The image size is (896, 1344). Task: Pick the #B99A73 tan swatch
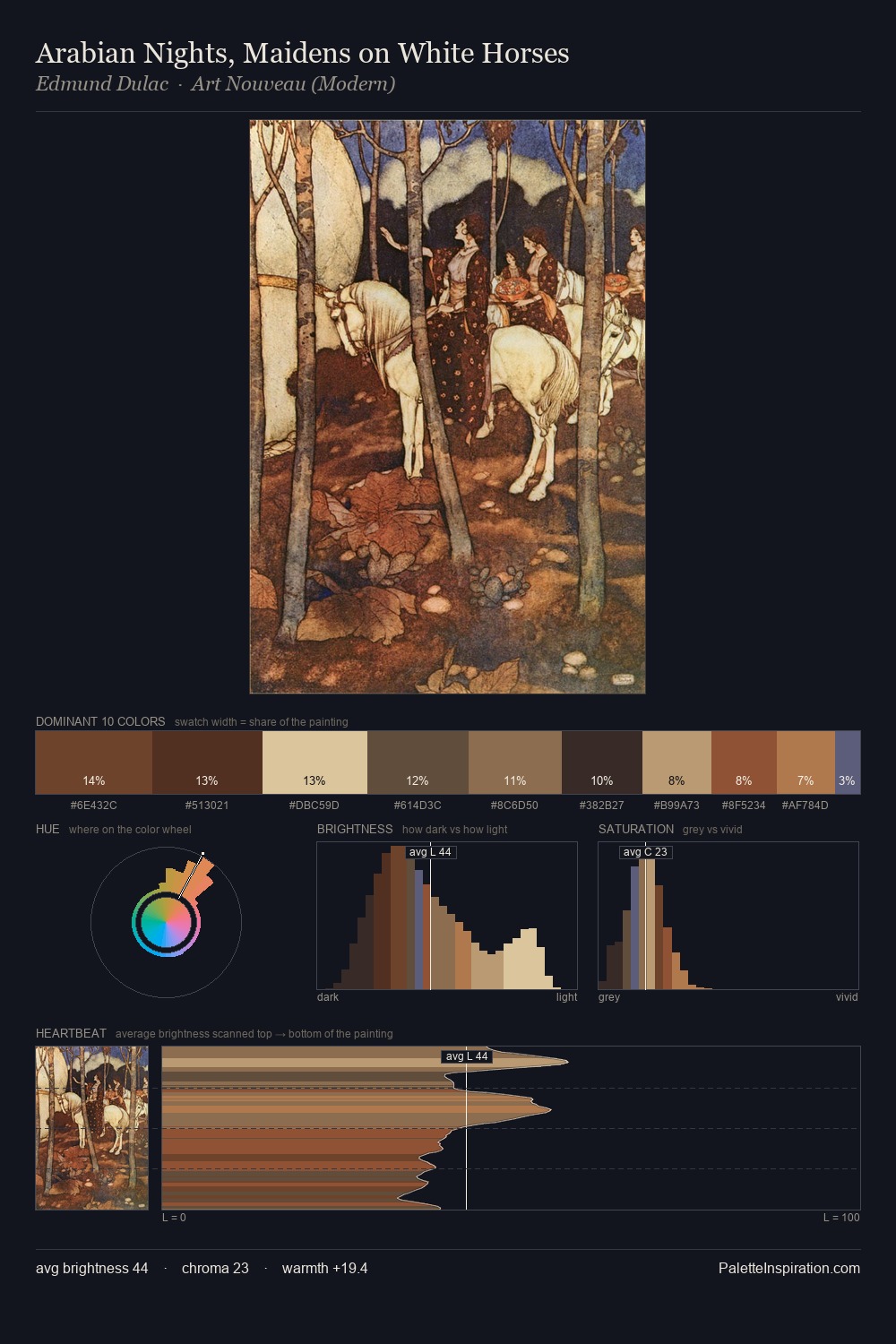coord(676,762)
